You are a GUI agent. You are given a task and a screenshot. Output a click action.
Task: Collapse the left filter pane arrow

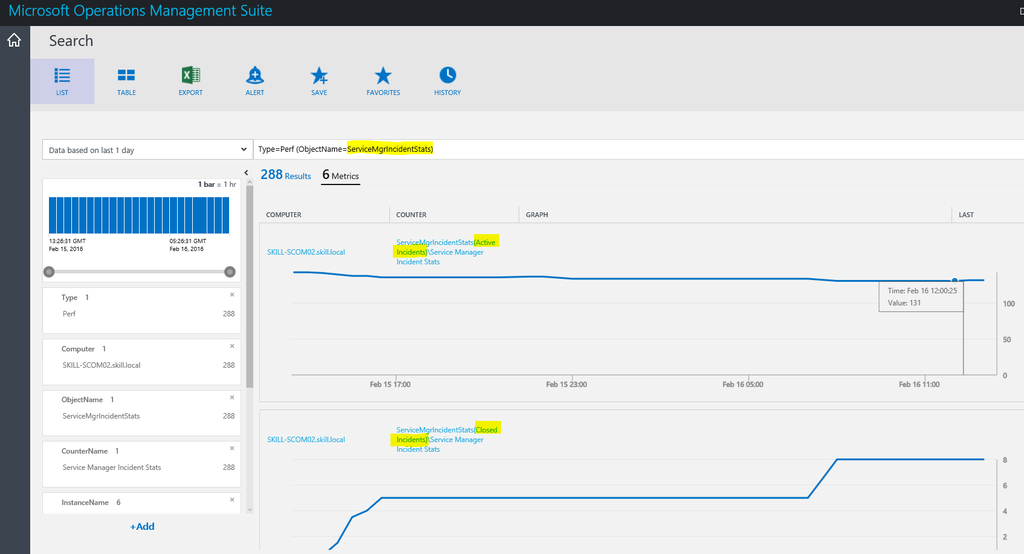click(x=246, y=173)
